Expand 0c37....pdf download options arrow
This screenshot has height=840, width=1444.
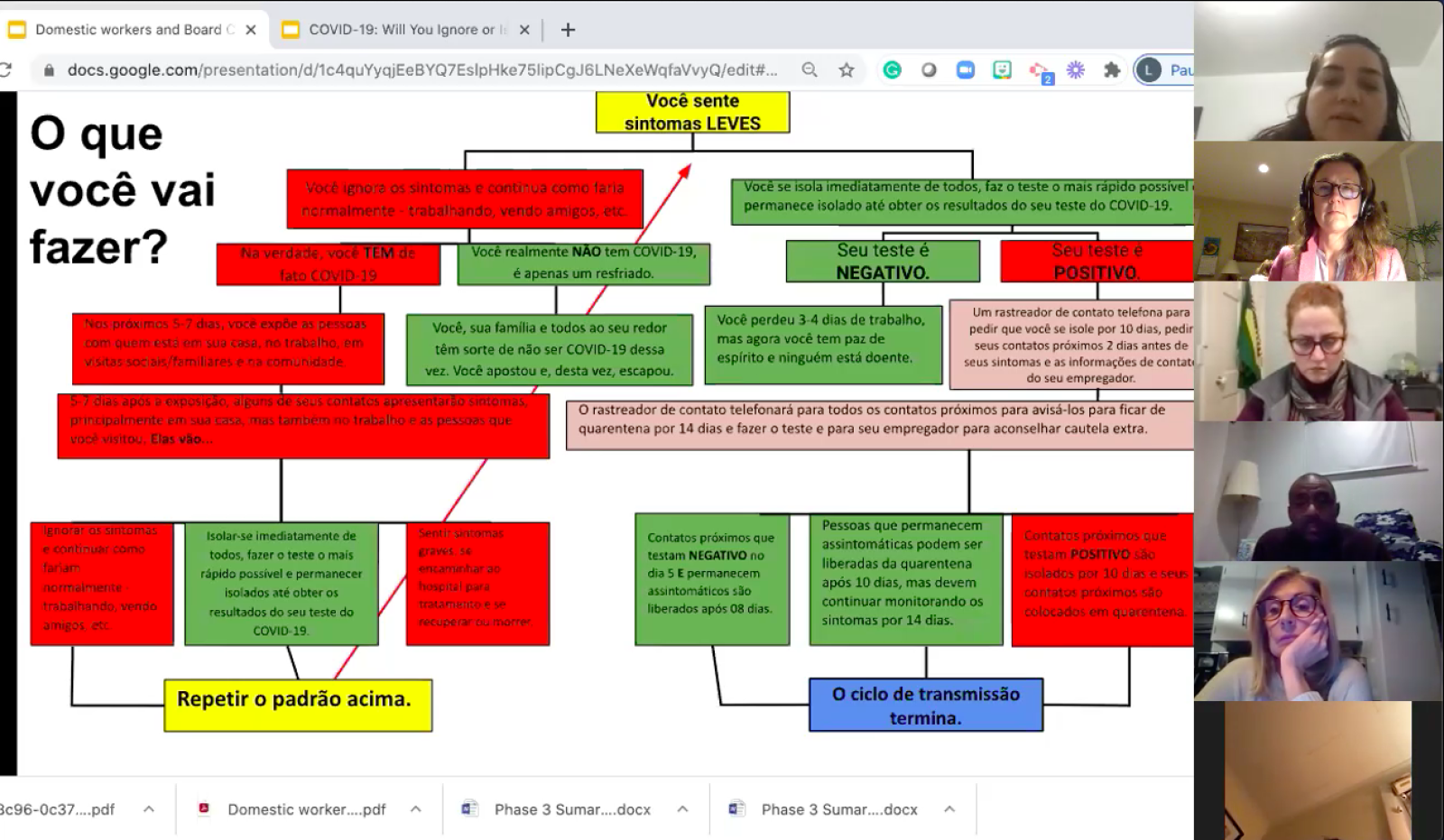pos(149,809)
